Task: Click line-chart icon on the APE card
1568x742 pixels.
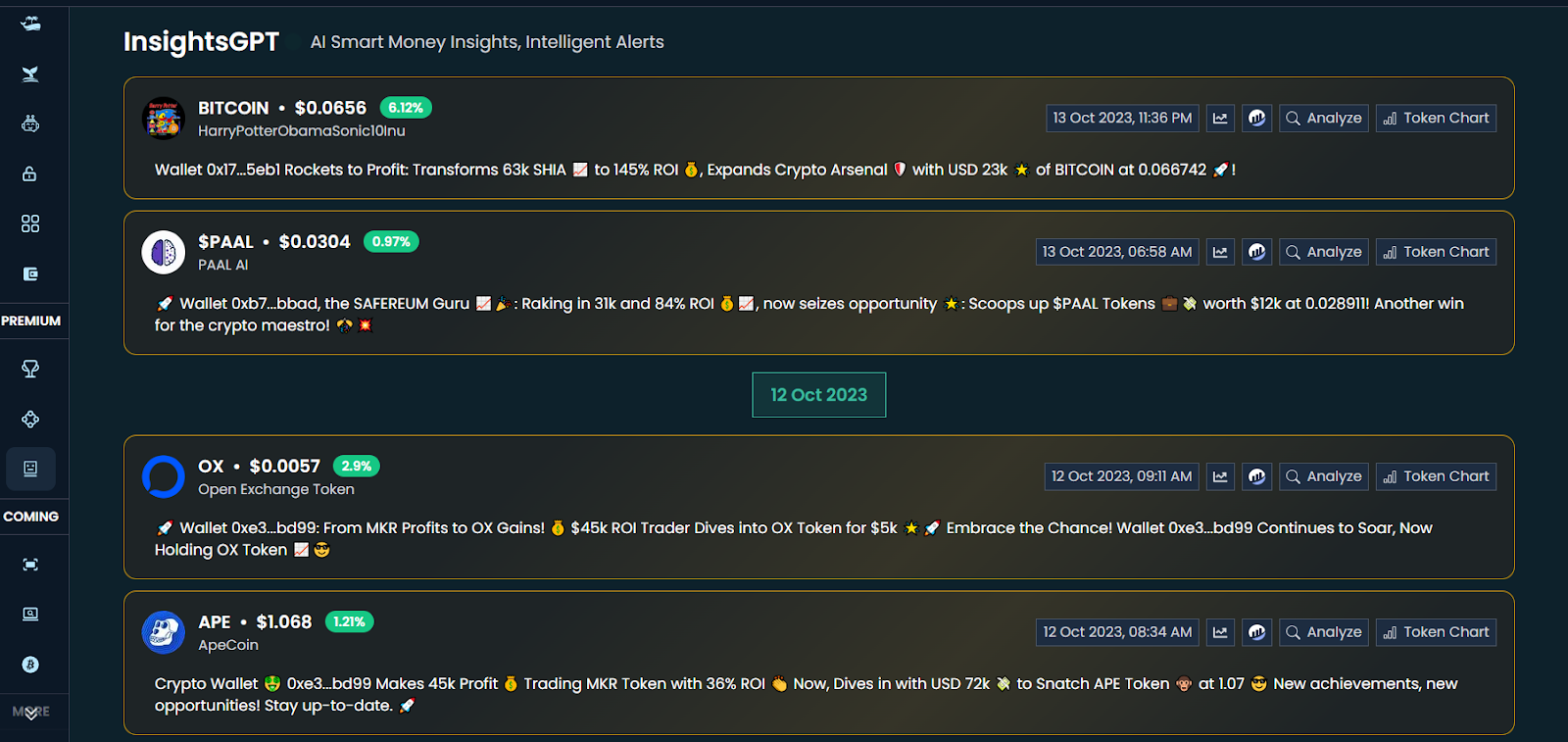Action: coord(1220,632)
